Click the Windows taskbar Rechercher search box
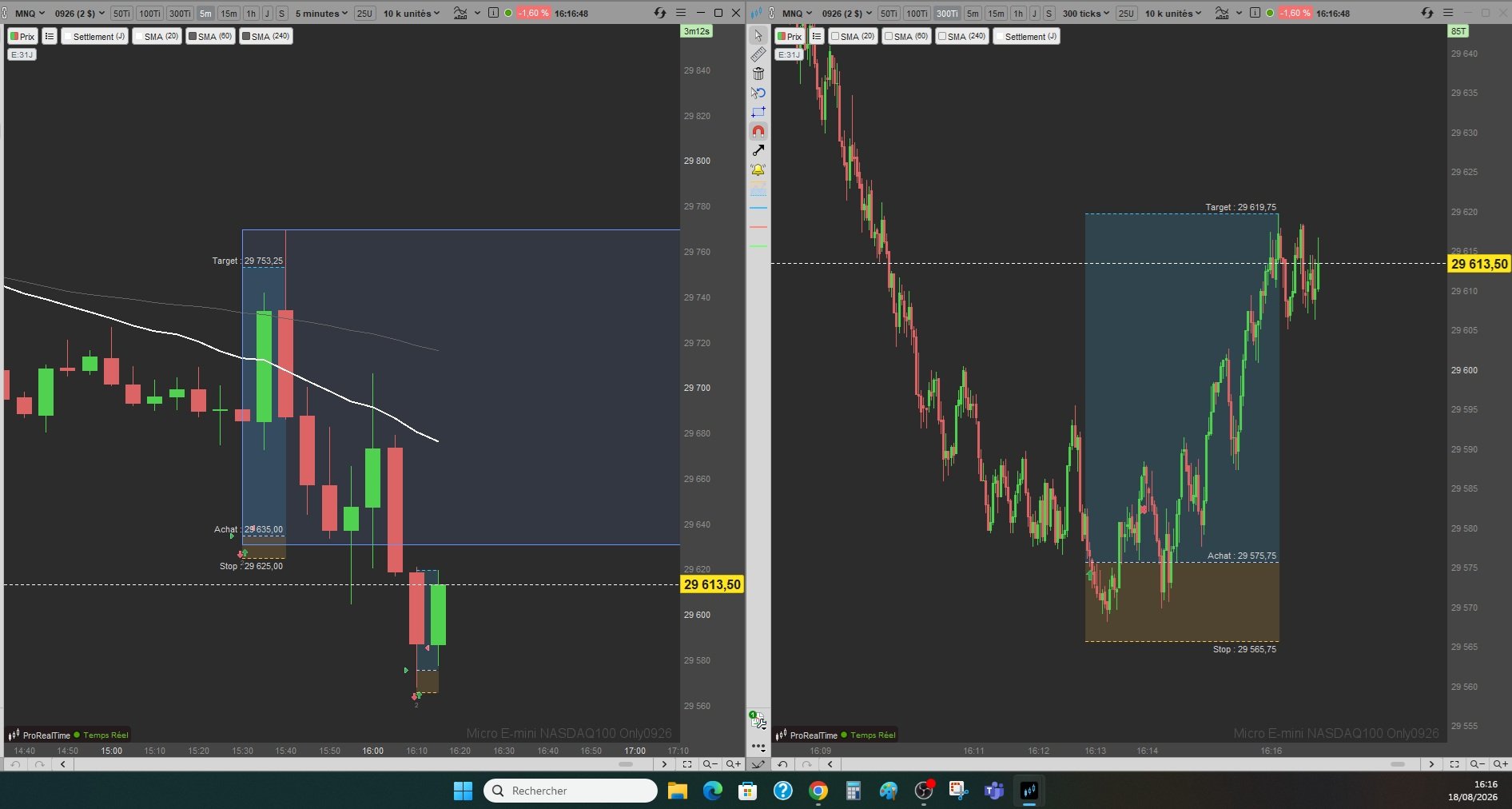Viewport: 1512px width, 809px height. pos(571,791)
